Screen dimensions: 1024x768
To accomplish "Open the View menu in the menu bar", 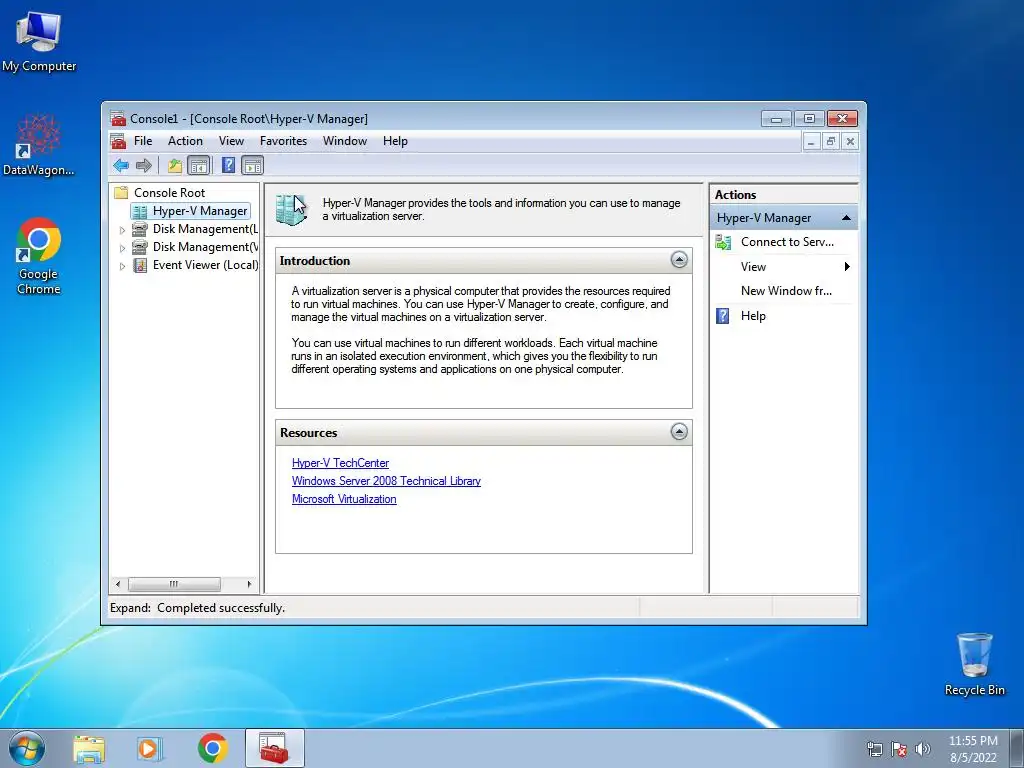I will coord(231,141).
